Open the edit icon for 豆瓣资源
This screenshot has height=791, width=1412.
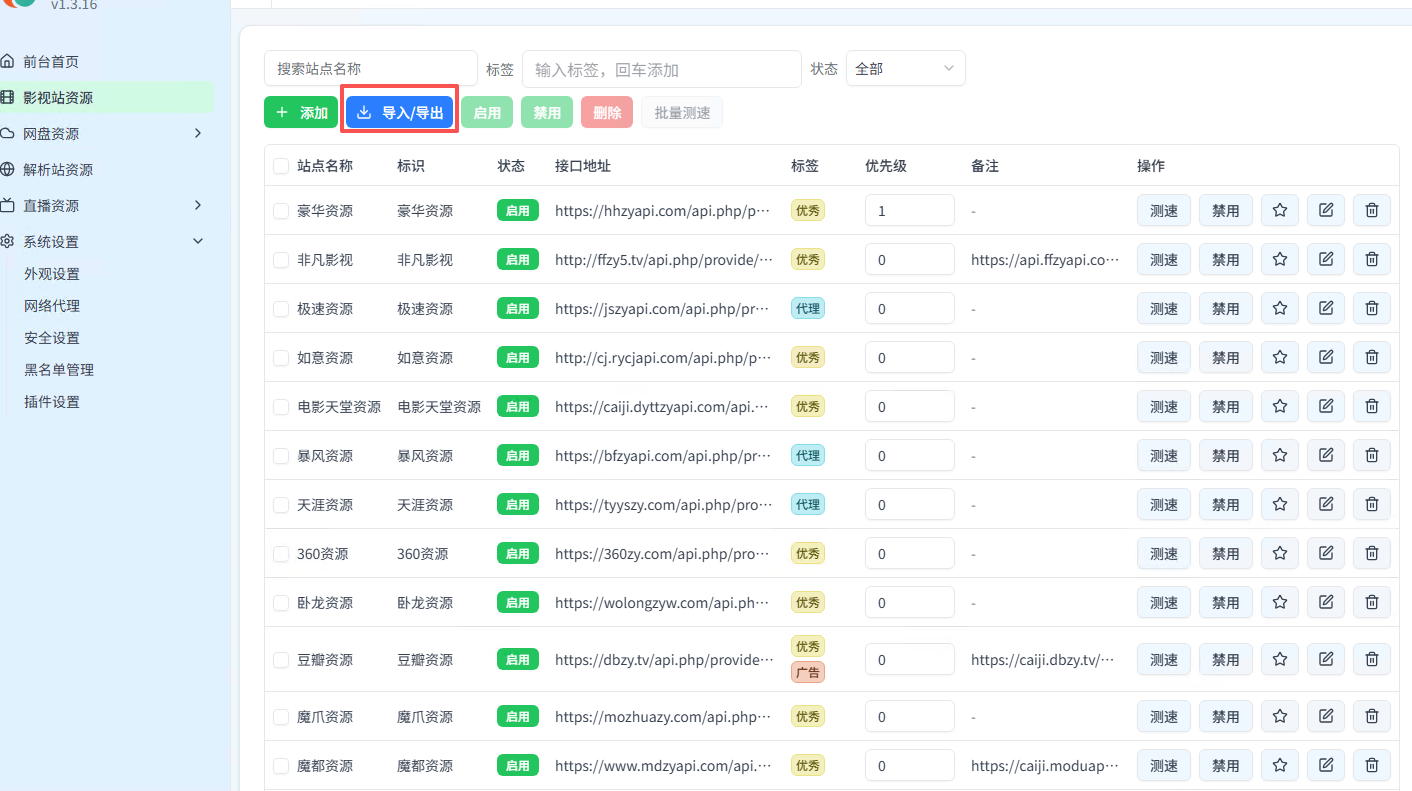point(1325,659)
